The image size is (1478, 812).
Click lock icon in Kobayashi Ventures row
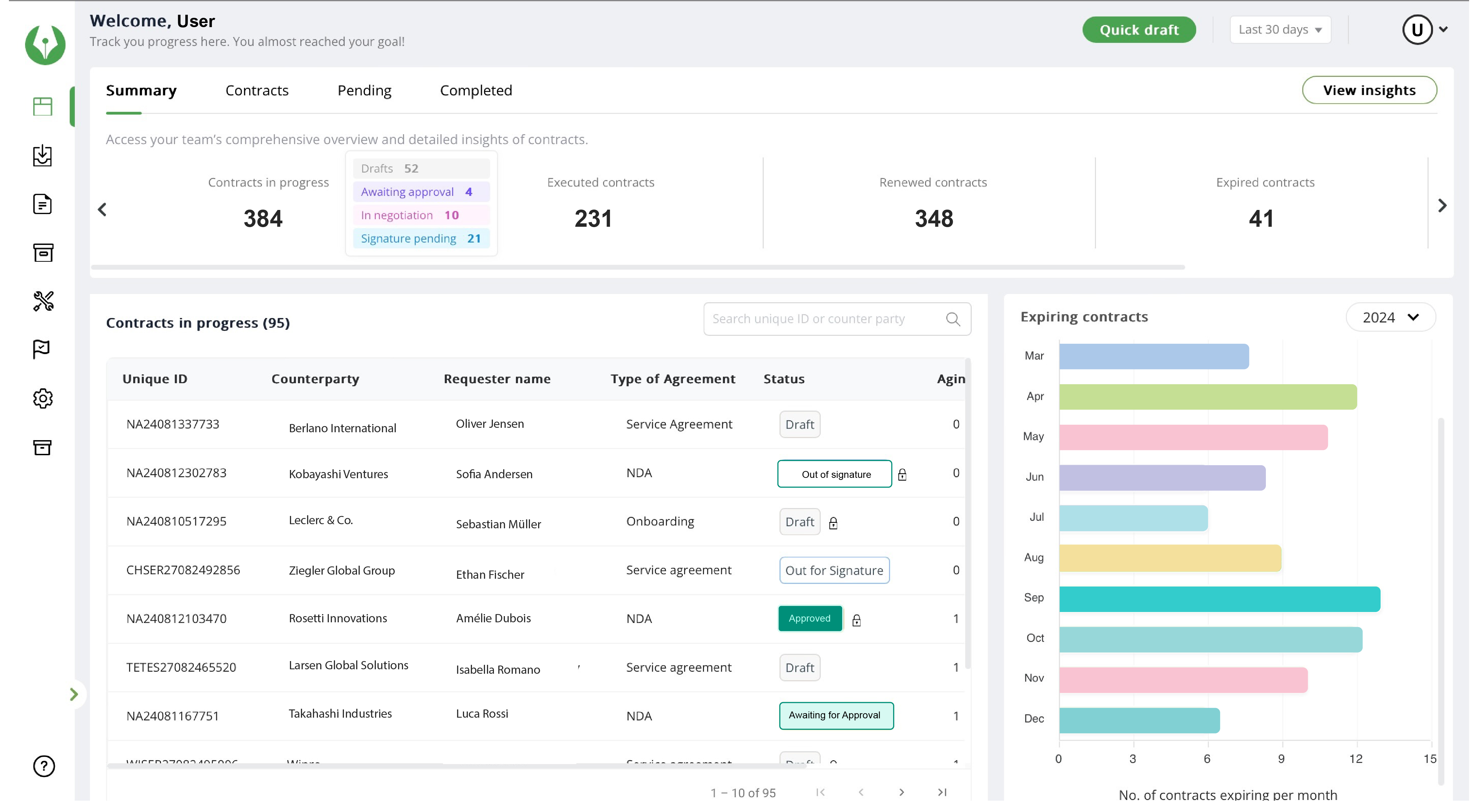point(902,475)
